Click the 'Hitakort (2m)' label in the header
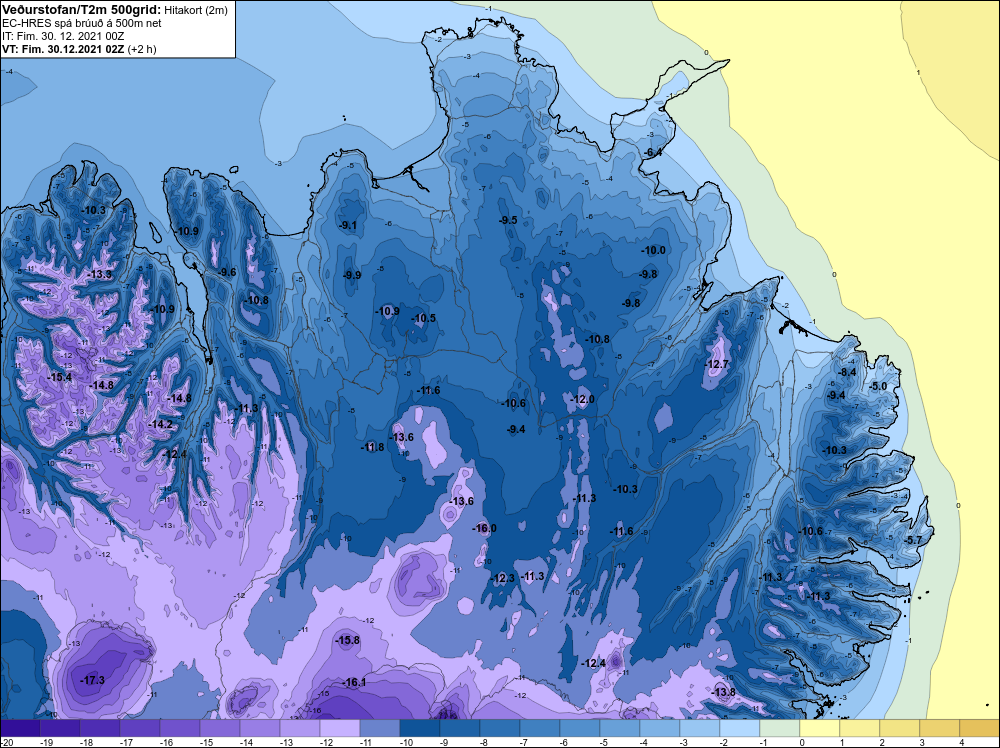This screenshot has height=748, width=1000. point(196,10)
